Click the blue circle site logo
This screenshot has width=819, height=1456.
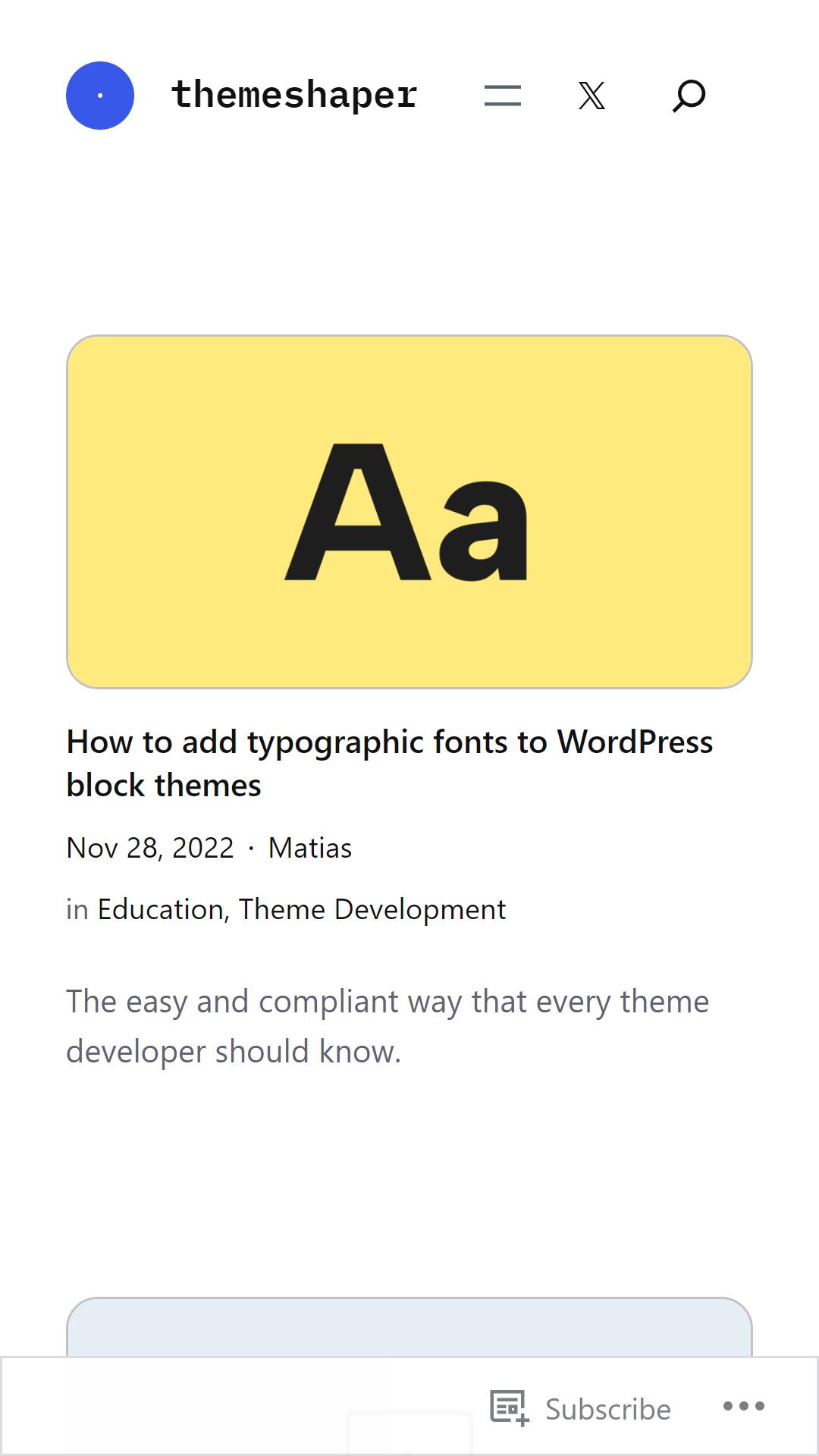coord(100,96)
